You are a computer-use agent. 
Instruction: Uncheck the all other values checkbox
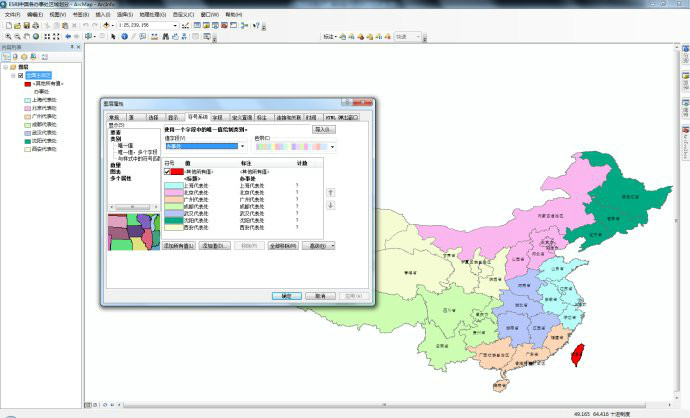(167, 172)
